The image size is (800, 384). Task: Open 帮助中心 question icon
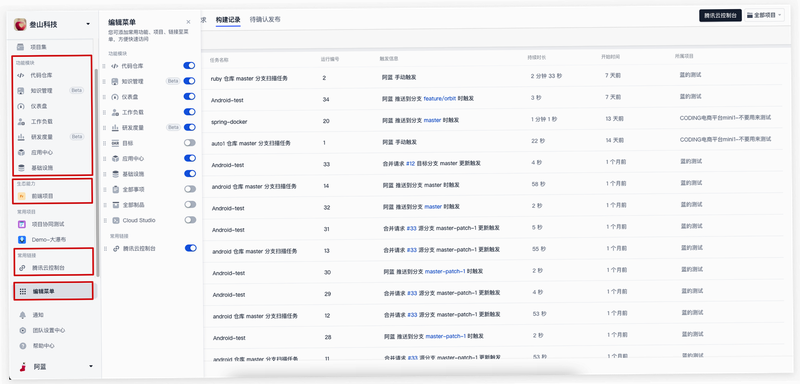[x=22, y=345]
